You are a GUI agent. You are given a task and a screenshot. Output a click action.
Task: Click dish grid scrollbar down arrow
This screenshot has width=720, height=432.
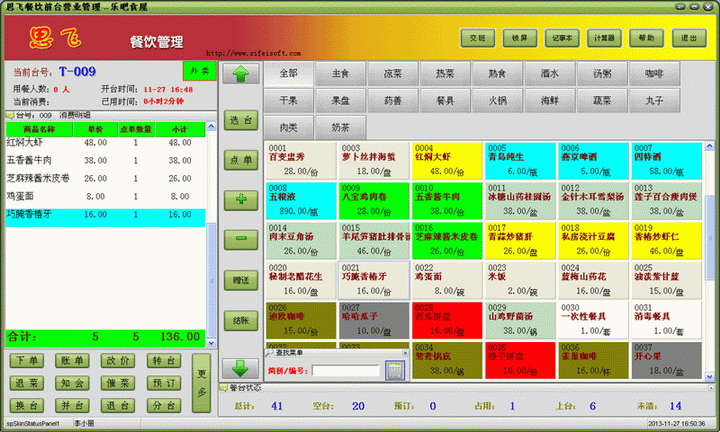[x=709, y=376]
